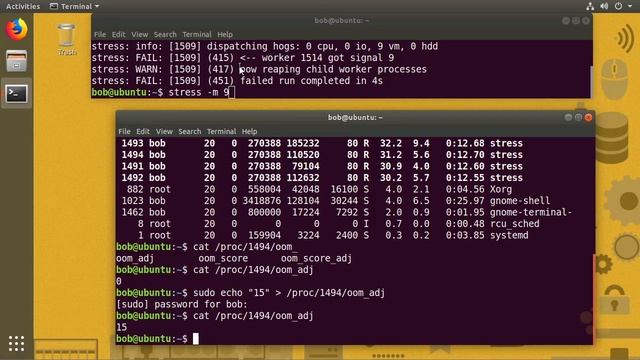Open Terminal menu in the front terminal

pos(221,131)
